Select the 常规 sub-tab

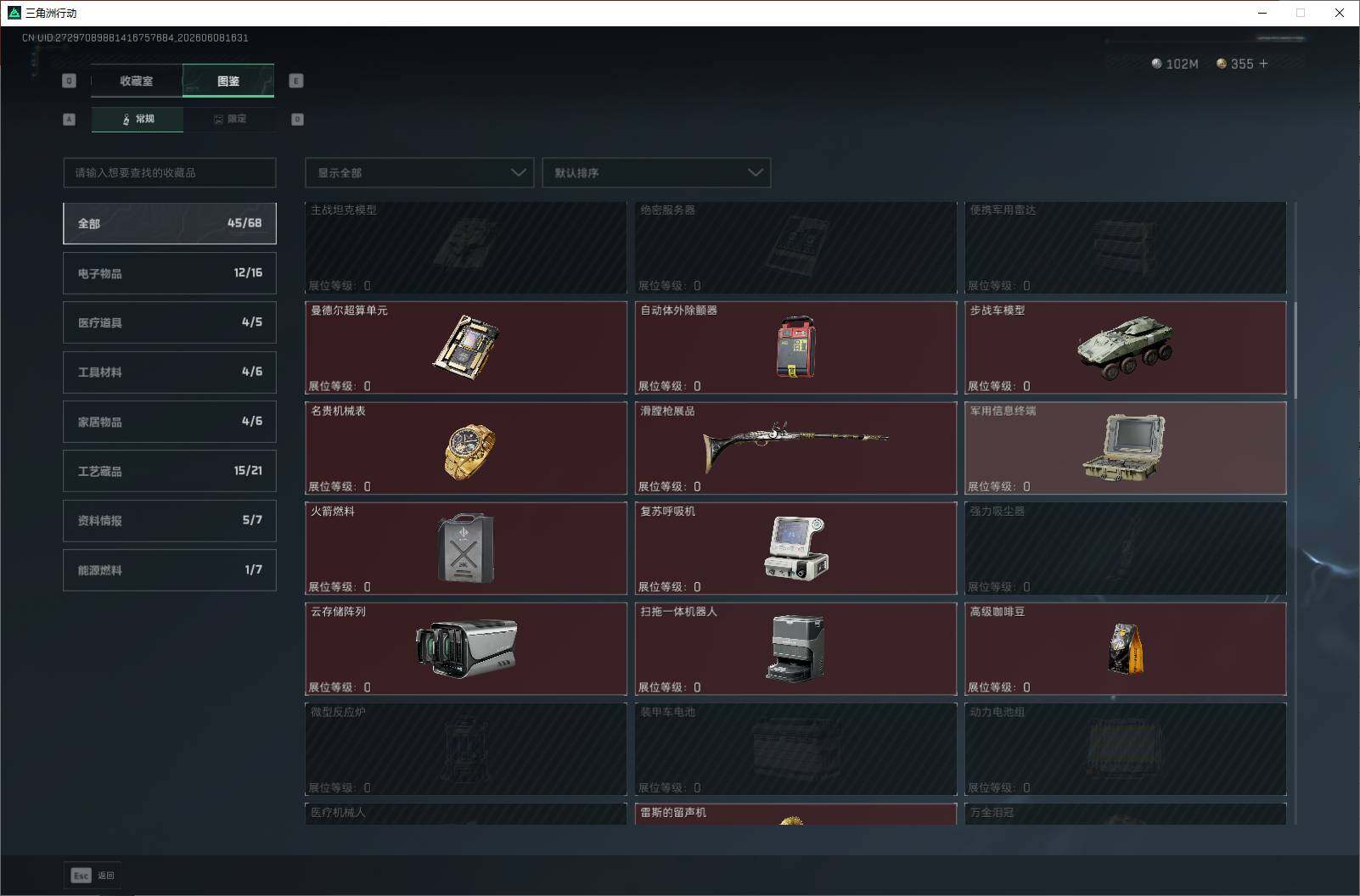click(x=138, y=119)
